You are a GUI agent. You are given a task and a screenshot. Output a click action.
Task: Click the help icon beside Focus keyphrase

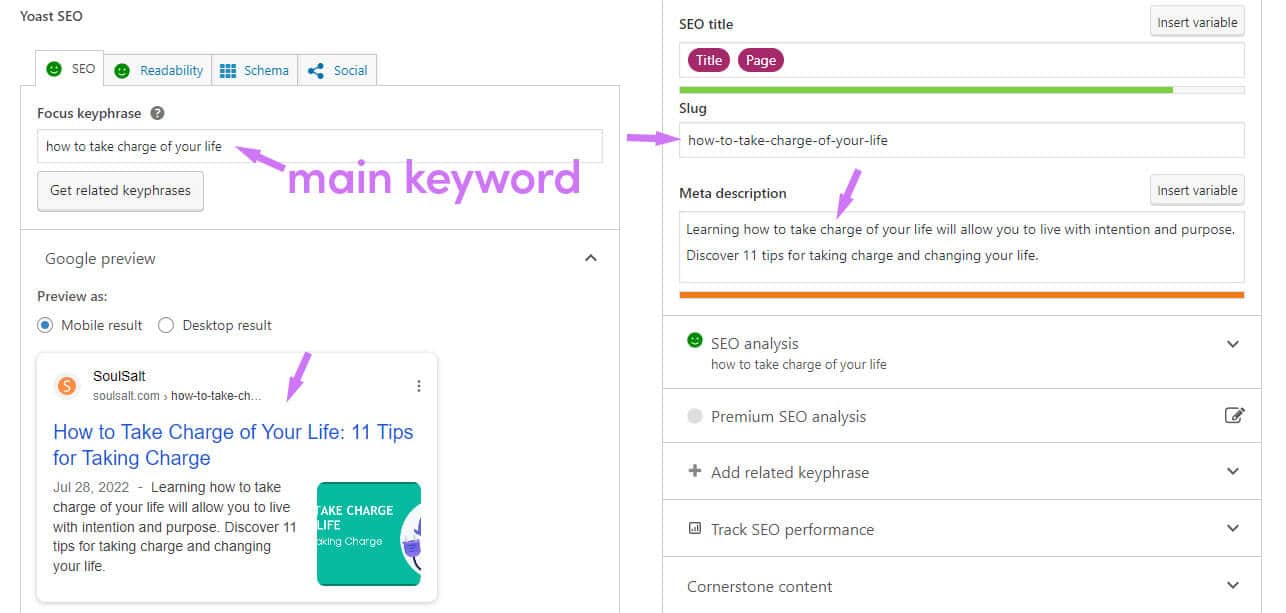coord(157,114)
